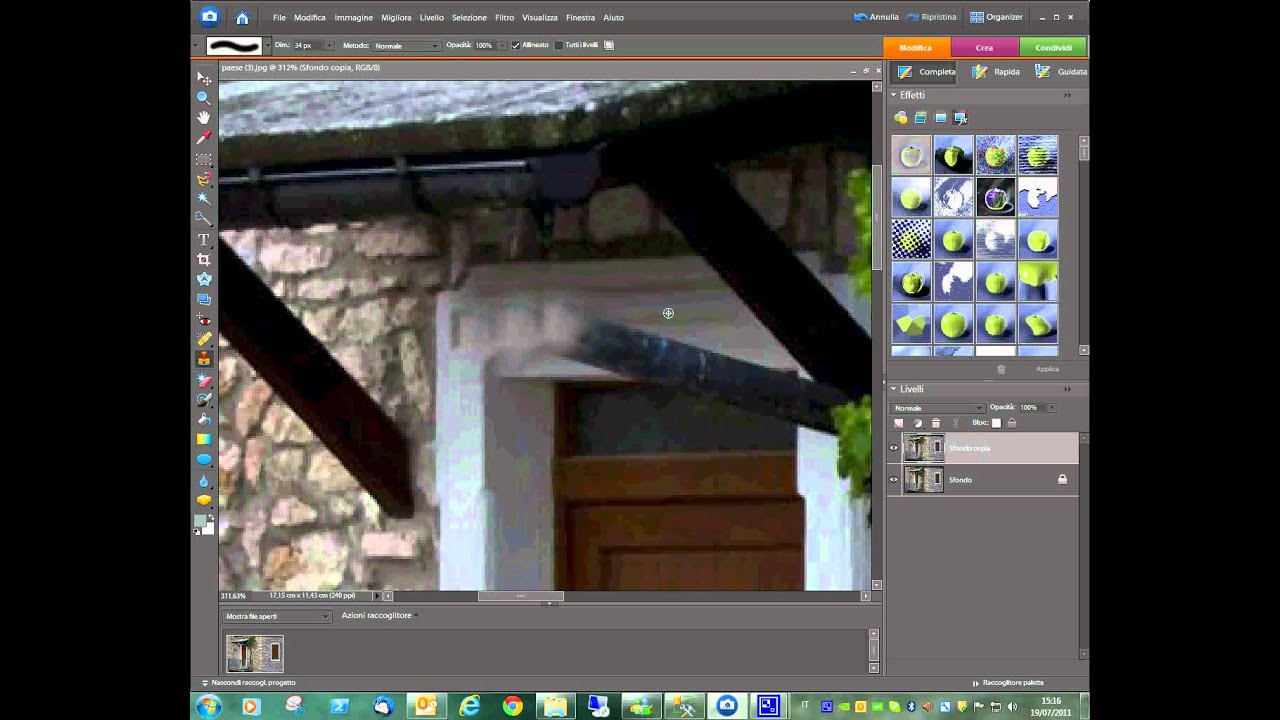Go to the Home welcome screen icon

(242, 17)
